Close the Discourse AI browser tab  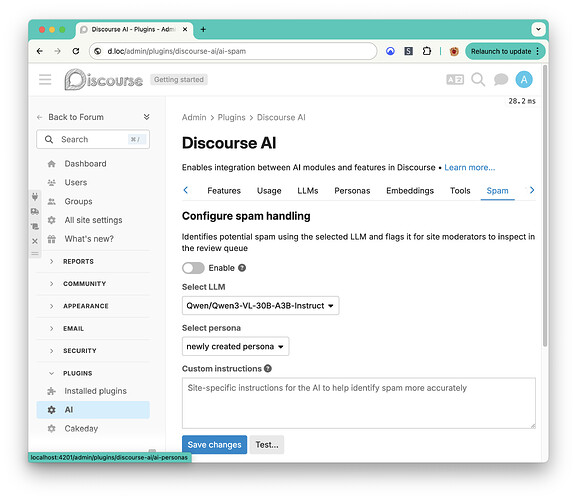(x=185, y=29)
